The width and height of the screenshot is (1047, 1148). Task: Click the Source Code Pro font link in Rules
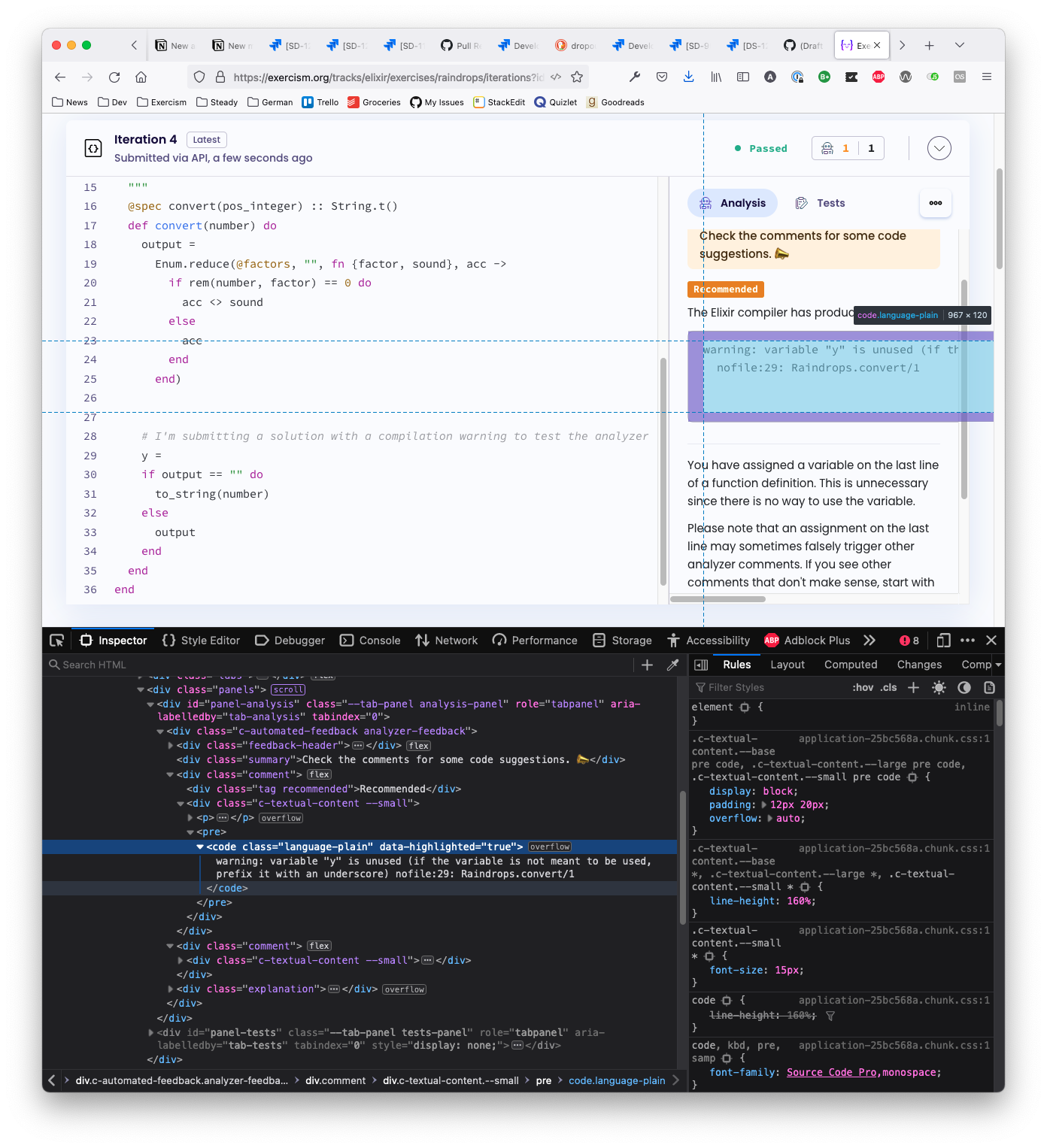coord(830,1072)
